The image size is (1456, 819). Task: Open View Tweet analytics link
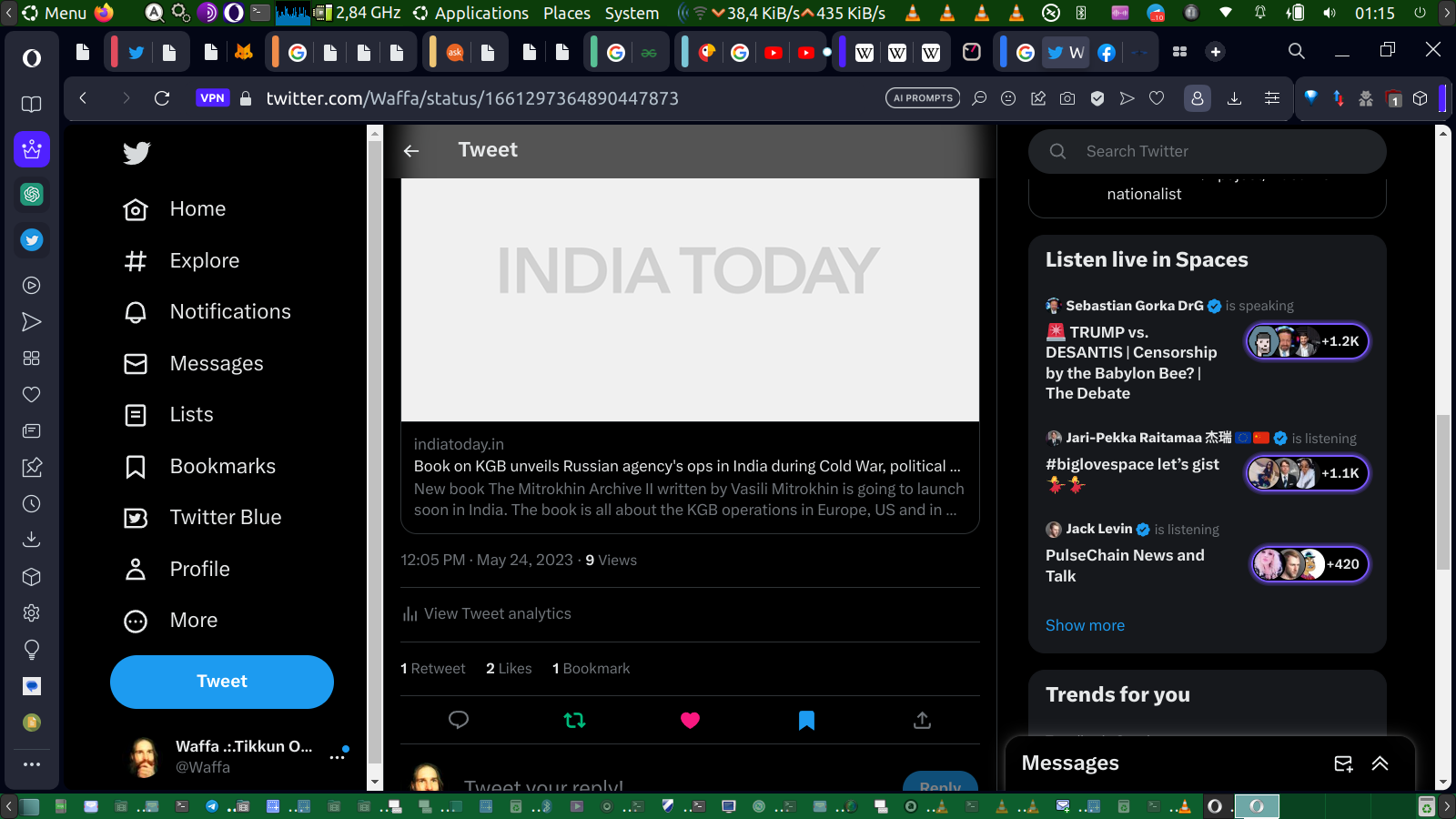coord(487,614)
